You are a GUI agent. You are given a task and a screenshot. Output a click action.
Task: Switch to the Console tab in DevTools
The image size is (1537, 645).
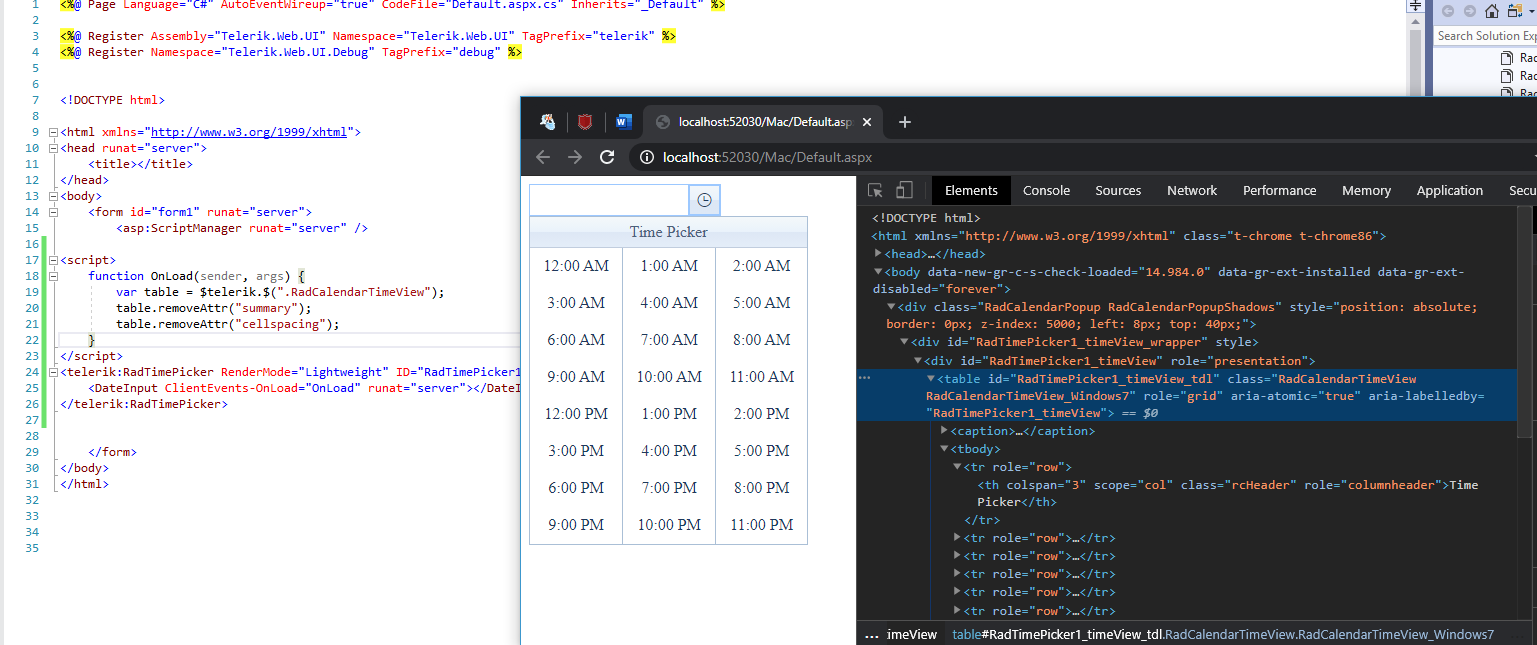(x=1046, y=190)
